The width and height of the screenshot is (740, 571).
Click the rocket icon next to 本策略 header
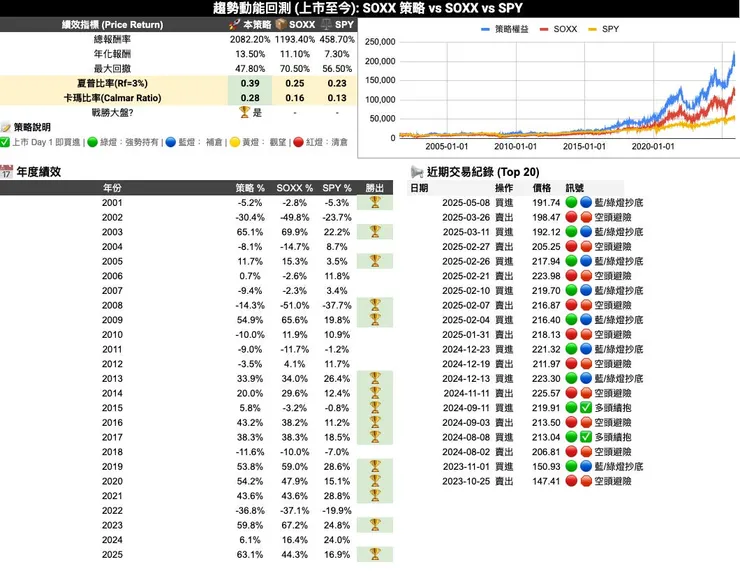[235, 25]
